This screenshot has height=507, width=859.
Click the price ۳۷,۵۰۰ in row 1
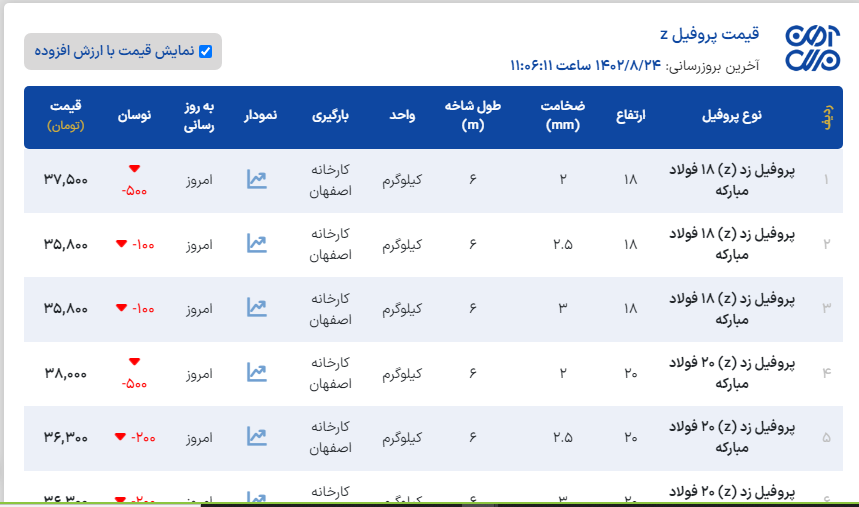pyautogui.click(x=66, y=180)
